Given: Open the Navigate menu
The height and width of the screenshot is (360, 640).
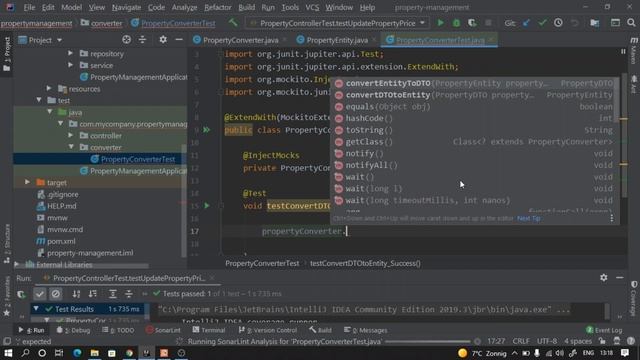Looking at the screenshot, I should pos(126,7).
